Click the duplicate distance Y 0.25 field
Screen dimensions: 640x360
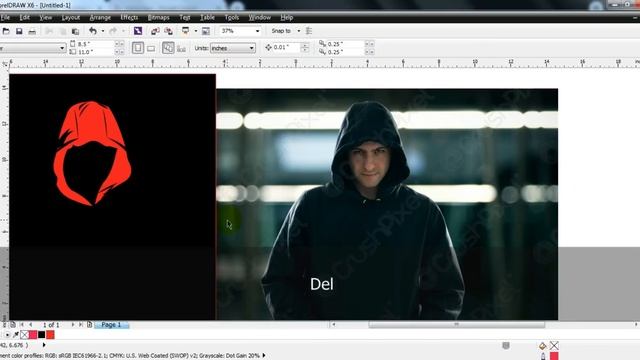point(345,52)
